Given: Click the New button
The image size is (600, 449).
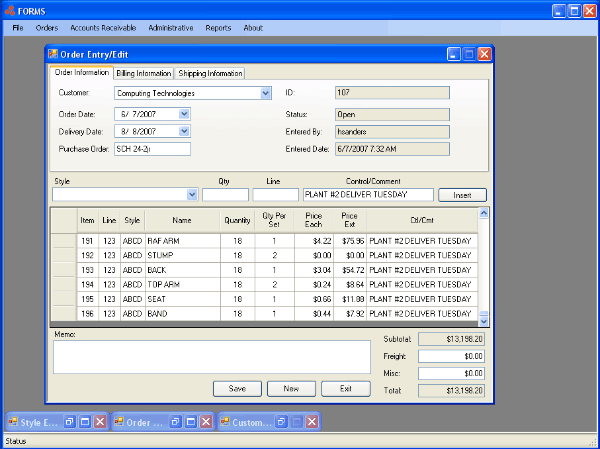Looking at the screenshot, I should 291,389.
